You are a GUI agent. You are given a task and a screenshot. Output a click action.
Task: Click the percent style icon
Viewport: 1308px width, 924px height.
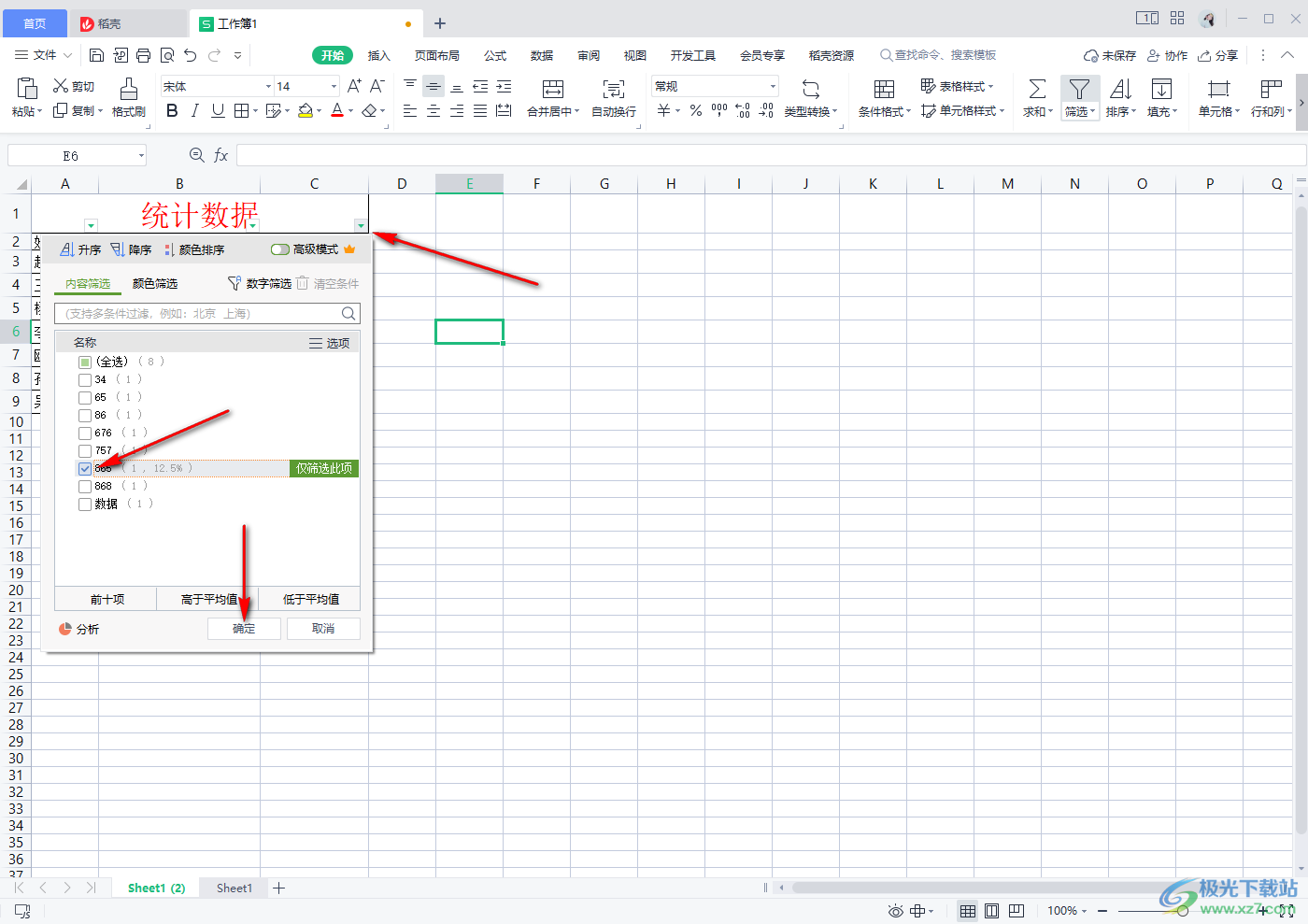[696, 111]
